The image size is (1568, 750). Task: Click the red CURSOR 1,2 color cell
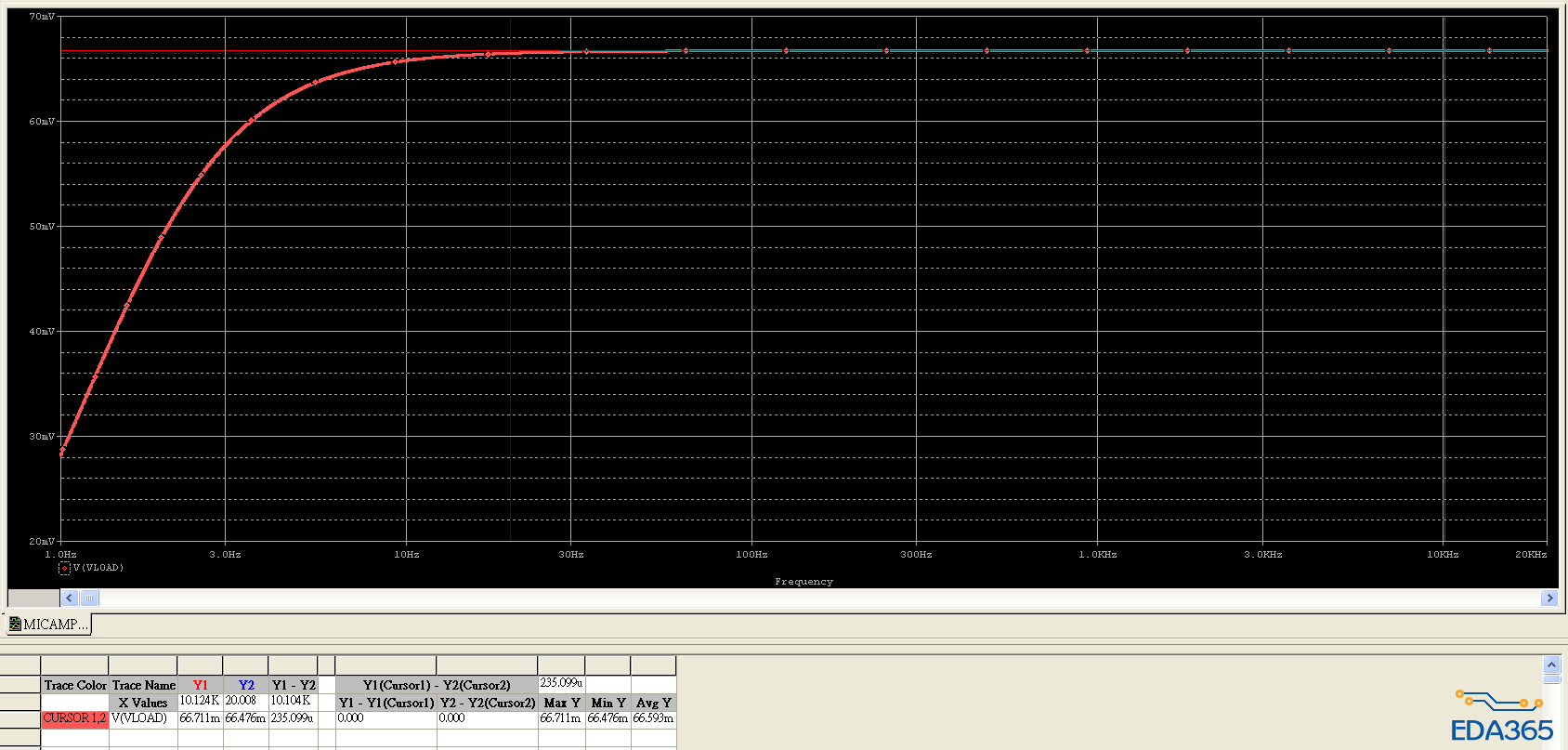tap(75, 718)
